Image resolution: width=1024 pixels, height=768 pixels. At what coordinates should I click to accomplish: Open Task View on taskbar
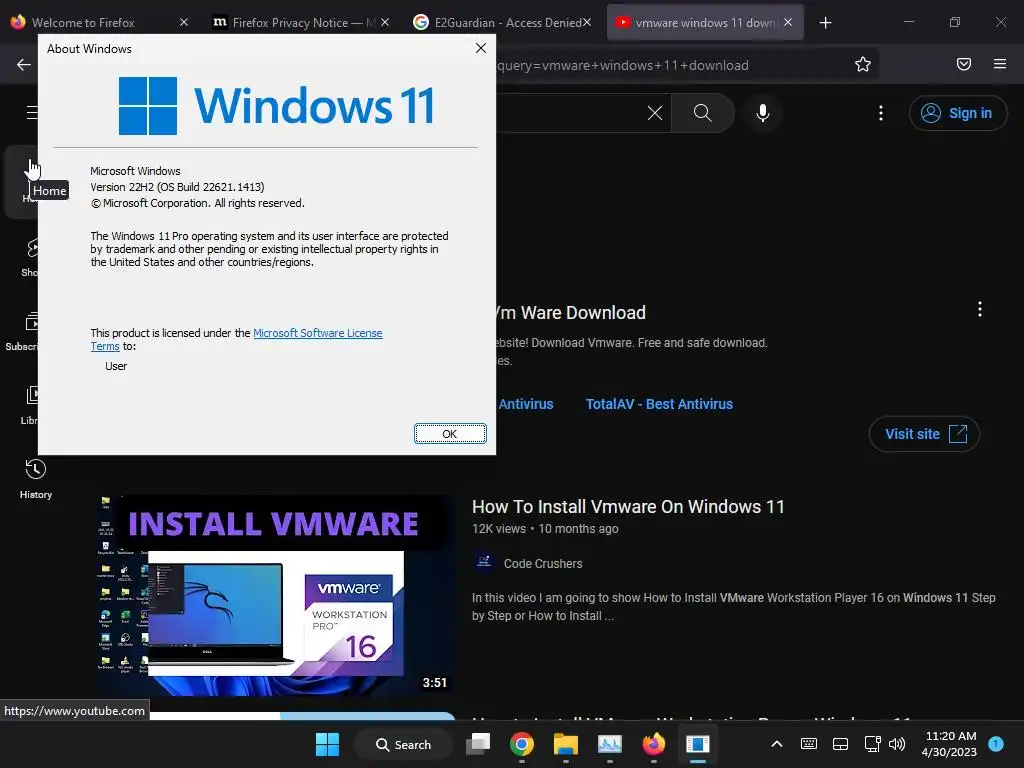(478, 744)
